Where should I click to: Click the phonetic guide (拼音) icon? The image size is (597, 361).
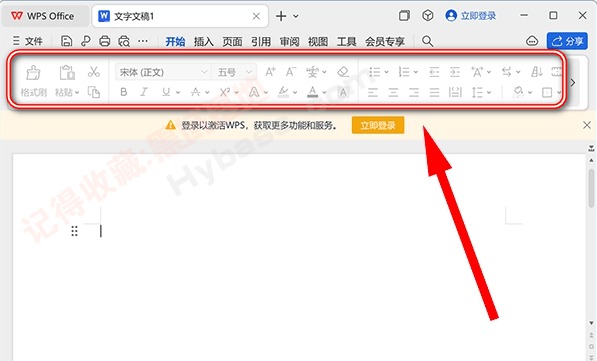coord(312,72)
